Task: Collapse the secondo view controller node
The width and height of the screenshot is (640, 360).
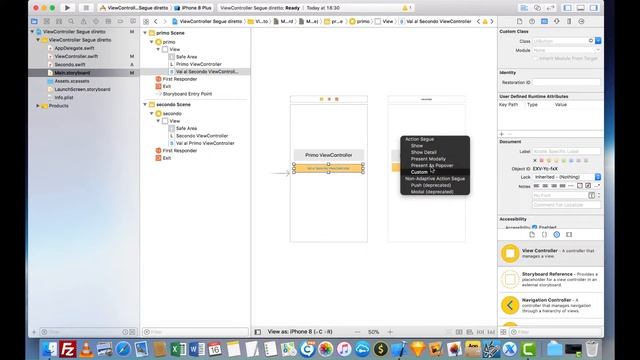Action: [151, 113]
